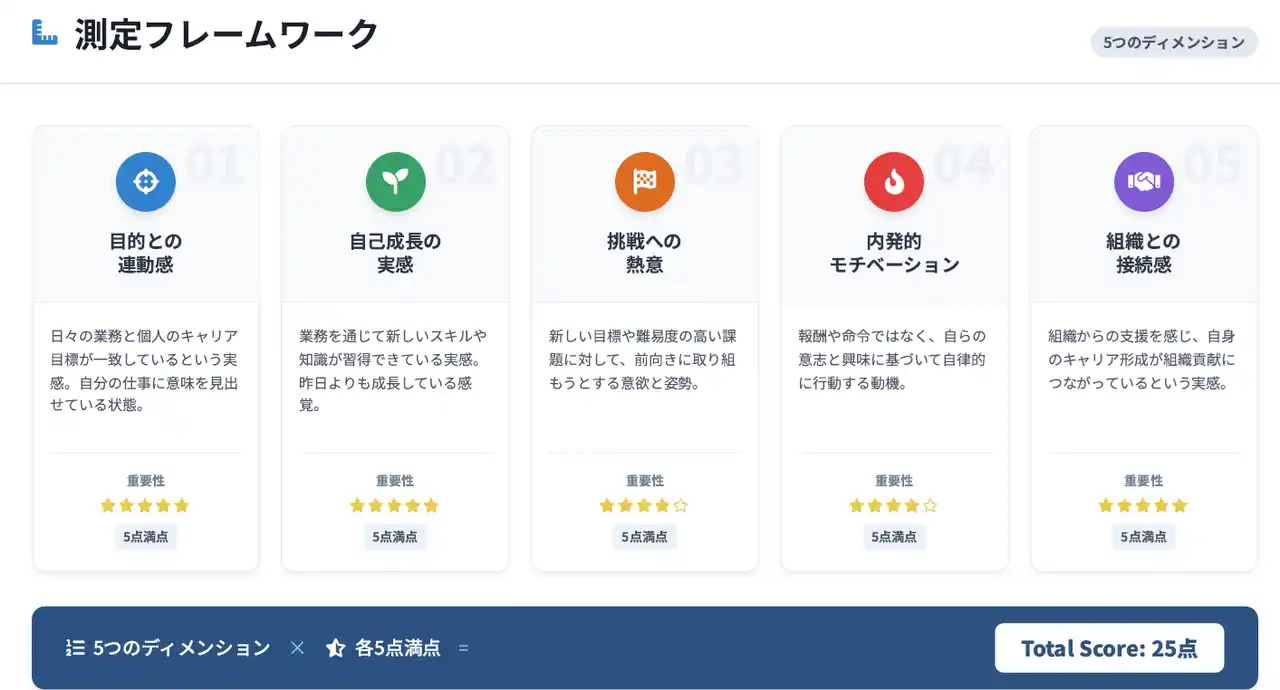The width and height of the screenshot is (1280, 690).
Task: Click the ruler icon beside 測定フレームワーク
Action: pyautogui.click(x=45, y=33)
